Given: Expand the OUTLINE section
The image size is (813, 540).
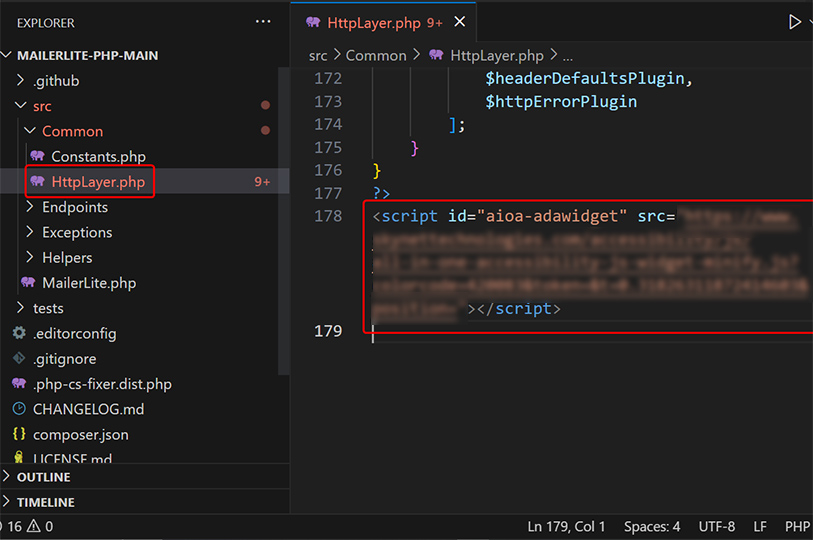Looking at the screenshot, I should (x=44, y=477).
